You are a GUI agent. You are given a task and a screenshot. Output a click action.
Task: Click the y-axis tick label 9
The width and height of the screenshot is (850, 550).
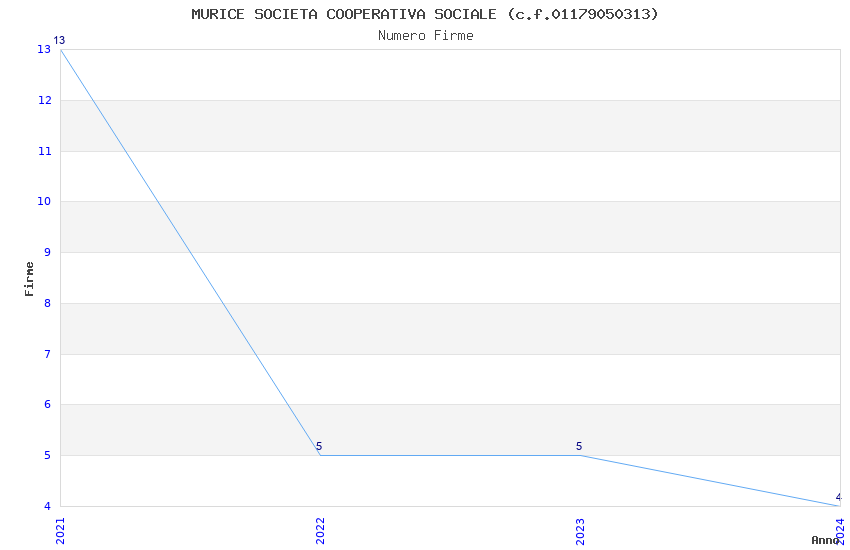(x=48, y=253)
